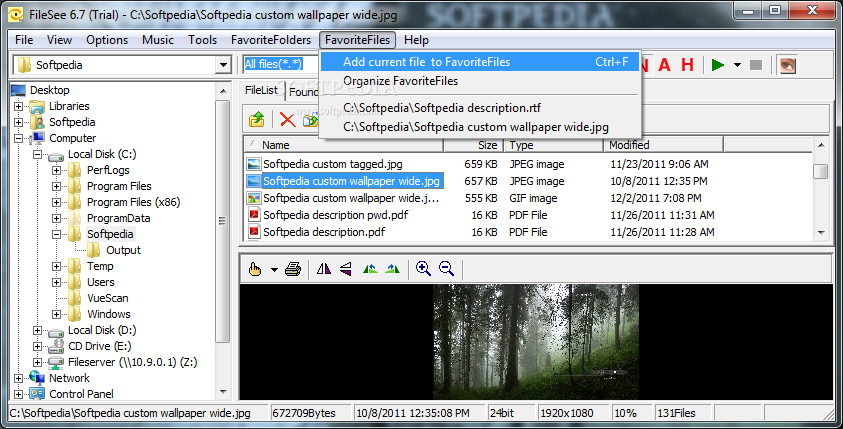
Task: Sort by the Modified column header
Action: (663, 145)
